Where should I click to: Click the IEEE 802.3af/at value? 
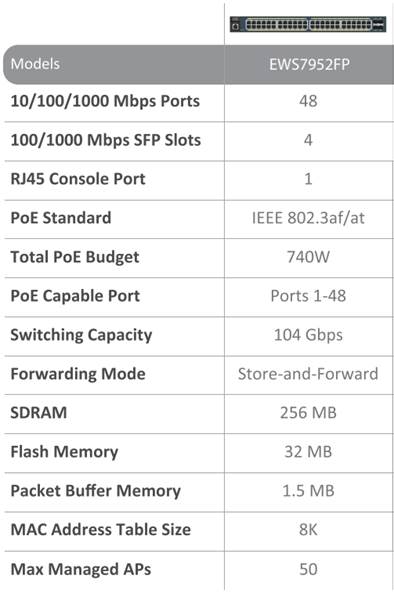308,218
